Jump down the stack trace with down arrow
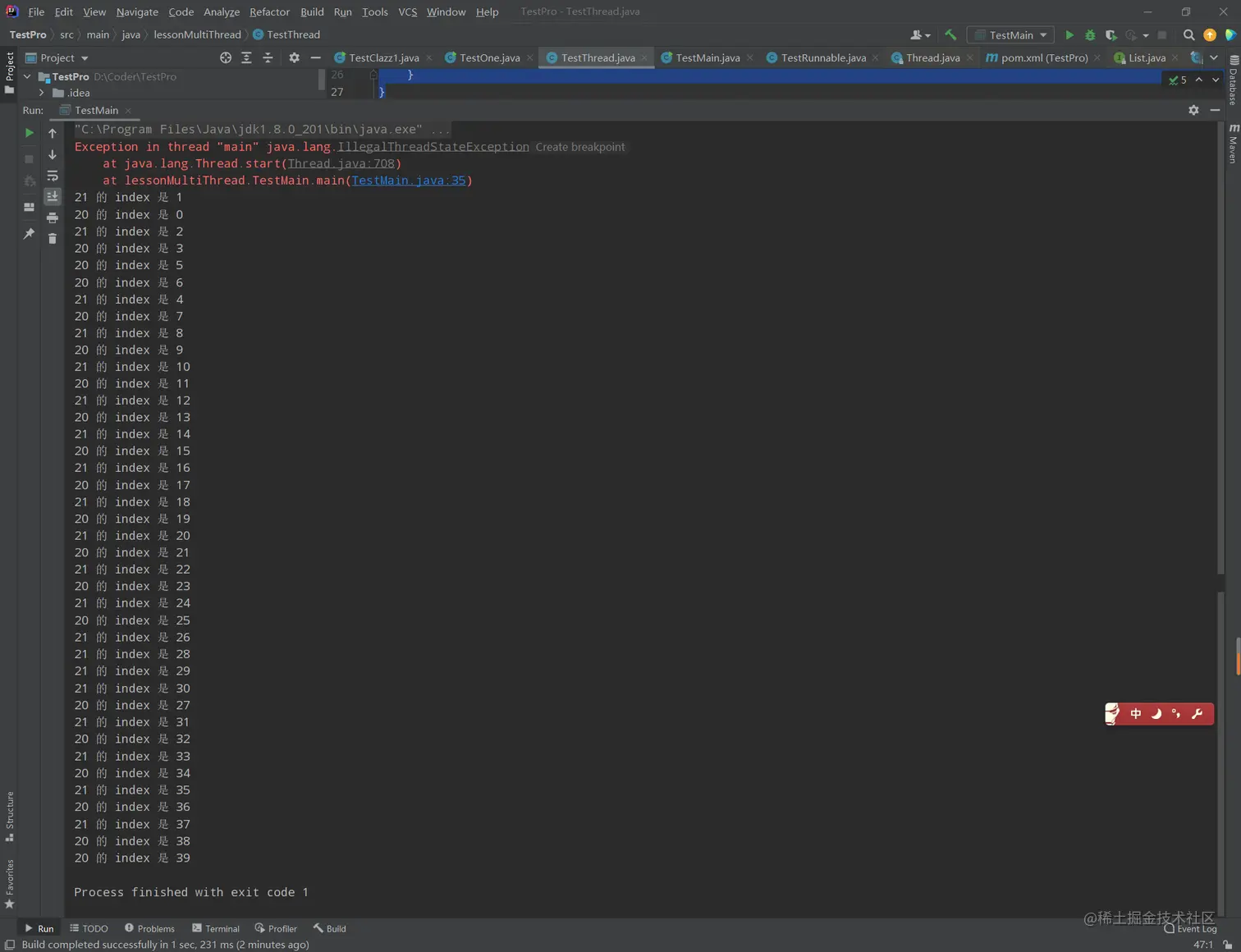 [53, 154]
